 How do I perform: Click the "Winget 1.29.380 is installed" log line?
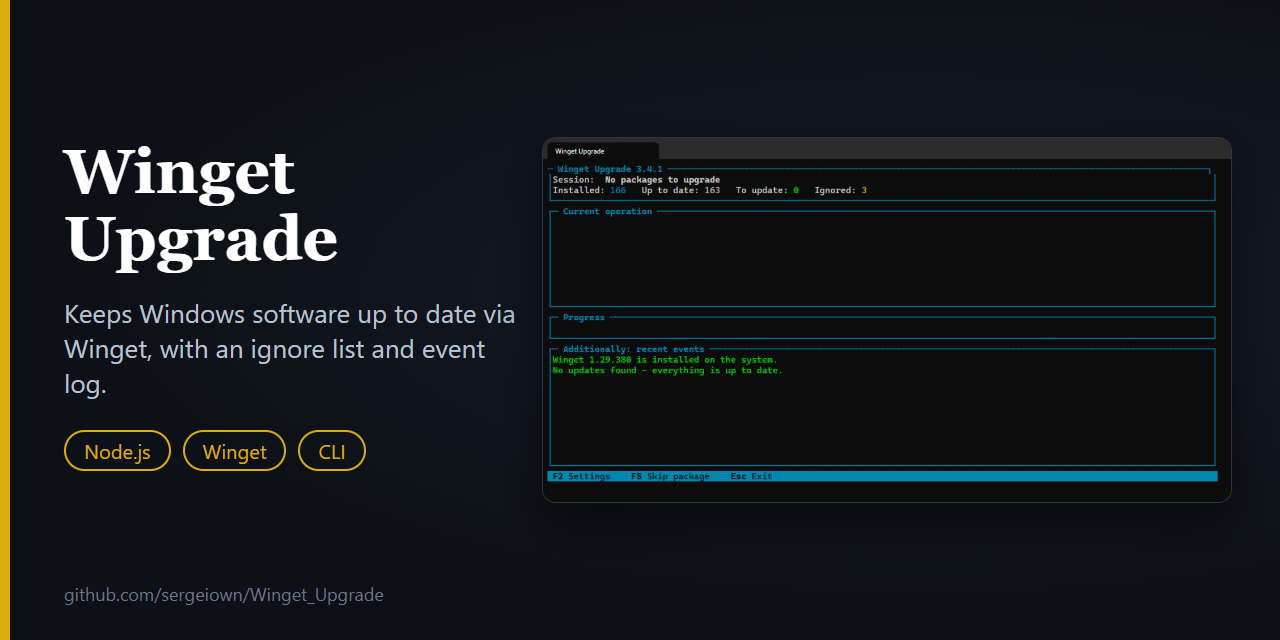point(665,360)
